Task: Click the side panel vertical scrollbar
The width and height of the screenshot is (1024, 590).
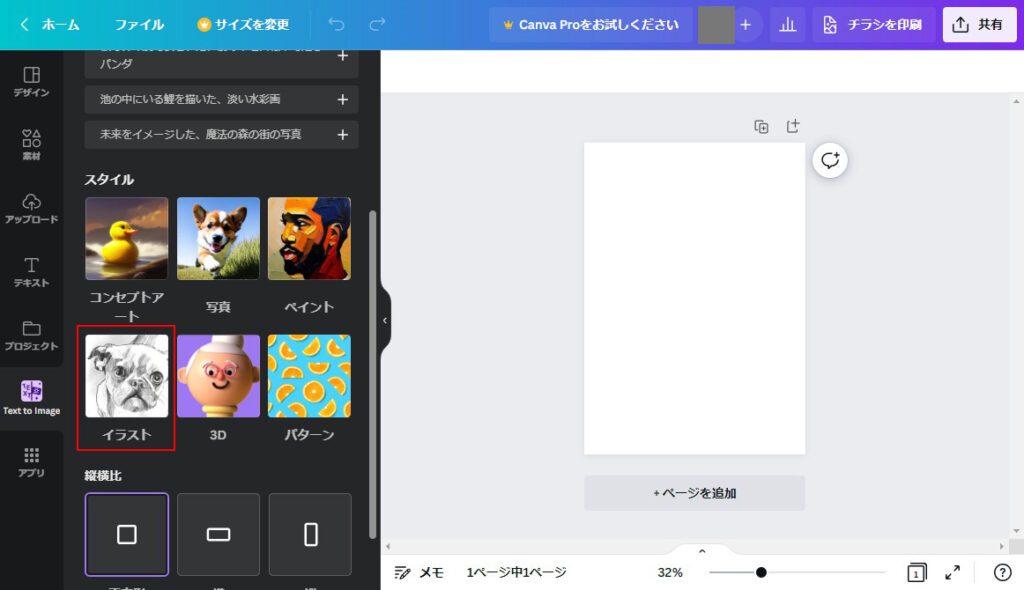Action: pos(372,374)
